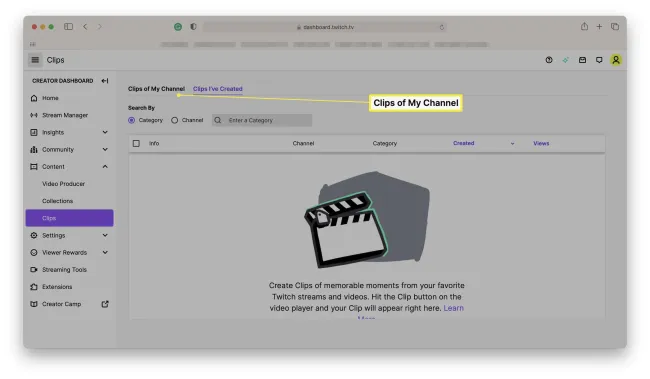This screenshot has width=650, height=379.
Task: Open whispers chat bubble icon
Action: point(599,60)
